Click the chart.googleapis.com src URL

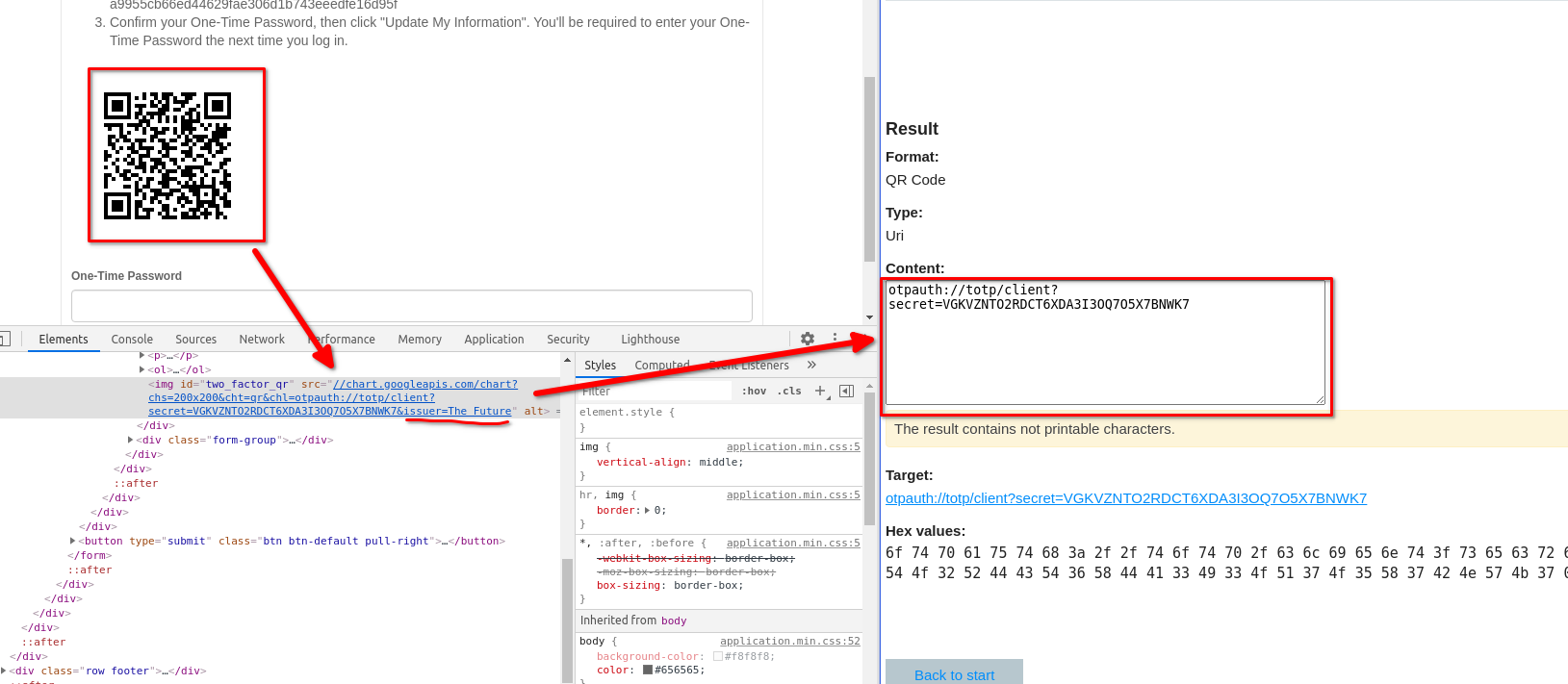point(333,397)
